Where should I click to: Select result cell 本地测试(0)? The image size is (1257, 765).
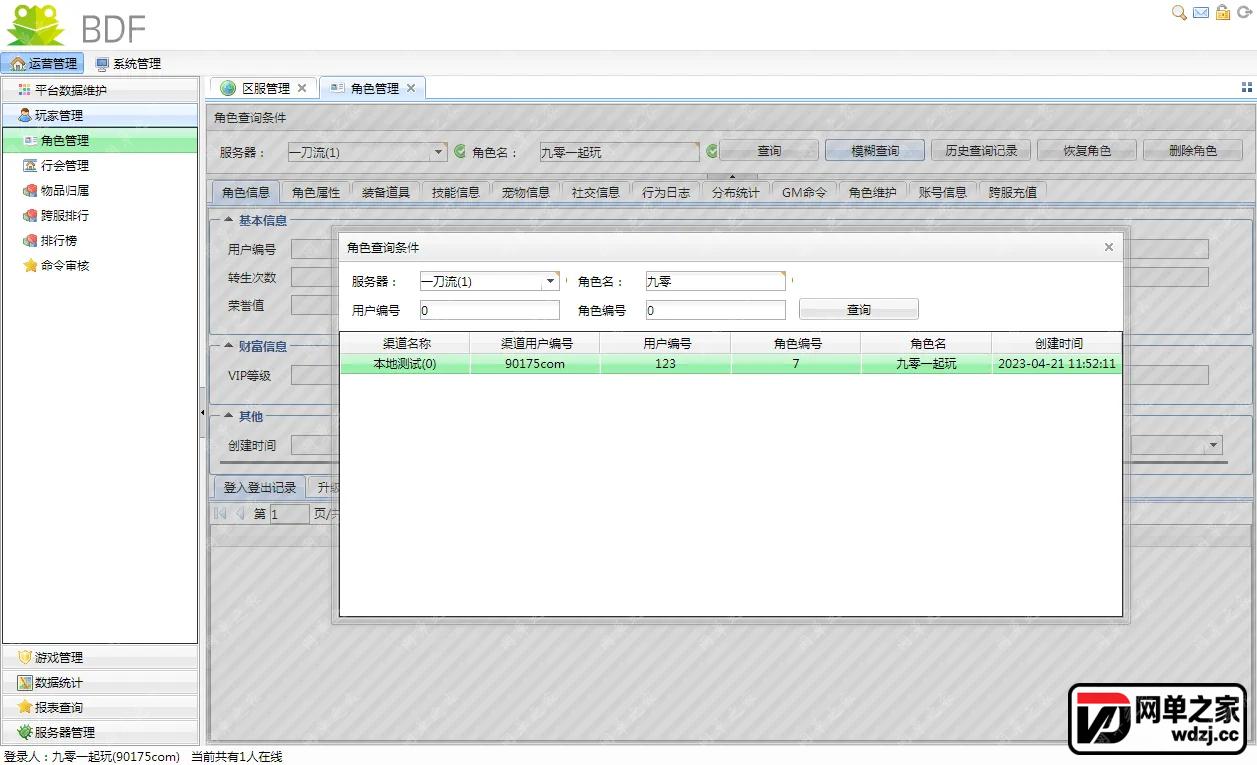point(405,364)
